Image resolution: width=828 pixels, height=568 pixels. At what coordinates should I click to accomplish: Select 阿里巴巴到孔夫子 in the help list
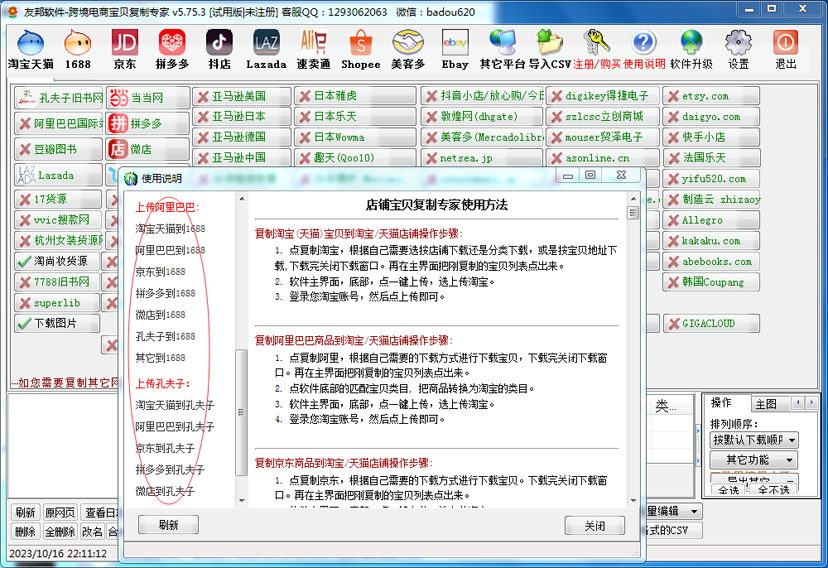tap(175, 427)
